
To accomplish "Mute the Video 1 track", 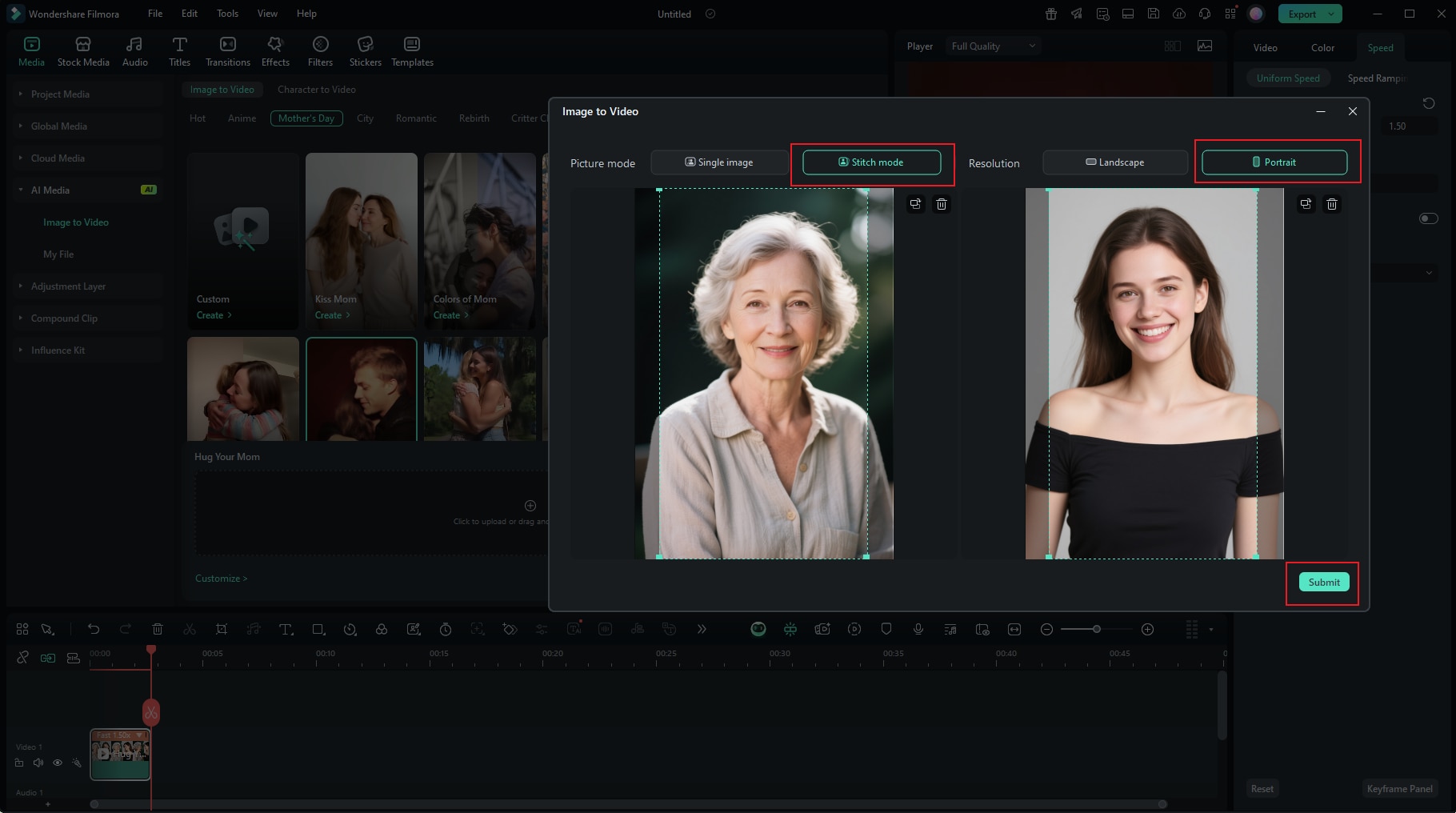I will [38, 763].
